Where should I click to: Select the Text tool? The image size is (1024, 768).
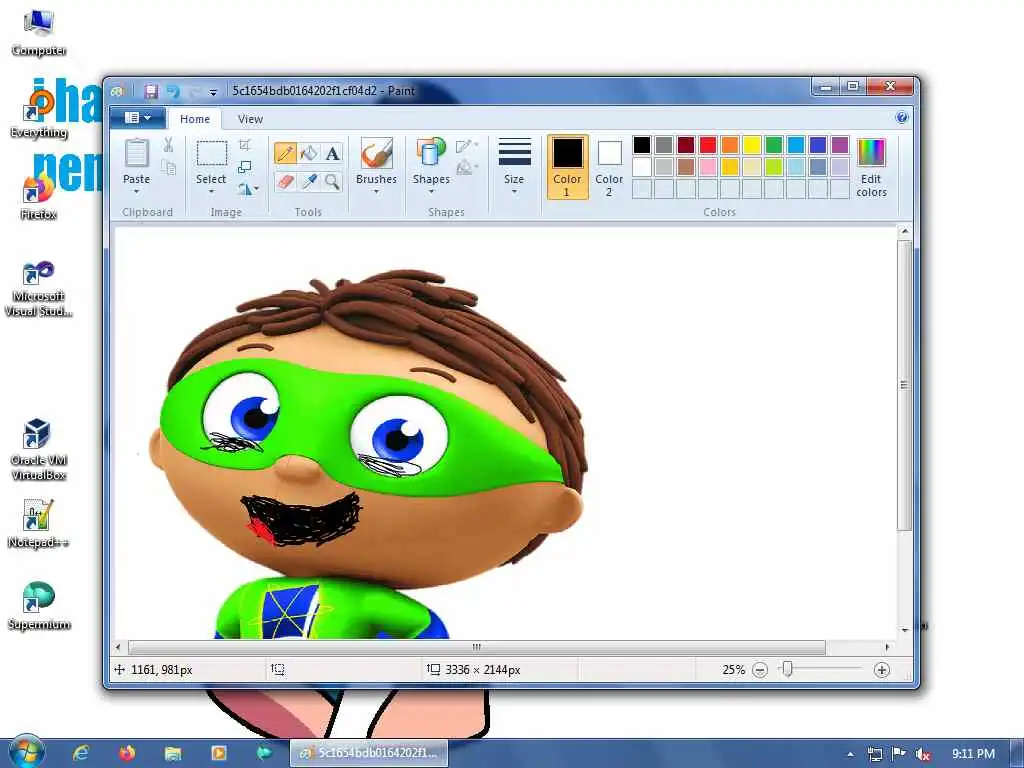point(332,153)
